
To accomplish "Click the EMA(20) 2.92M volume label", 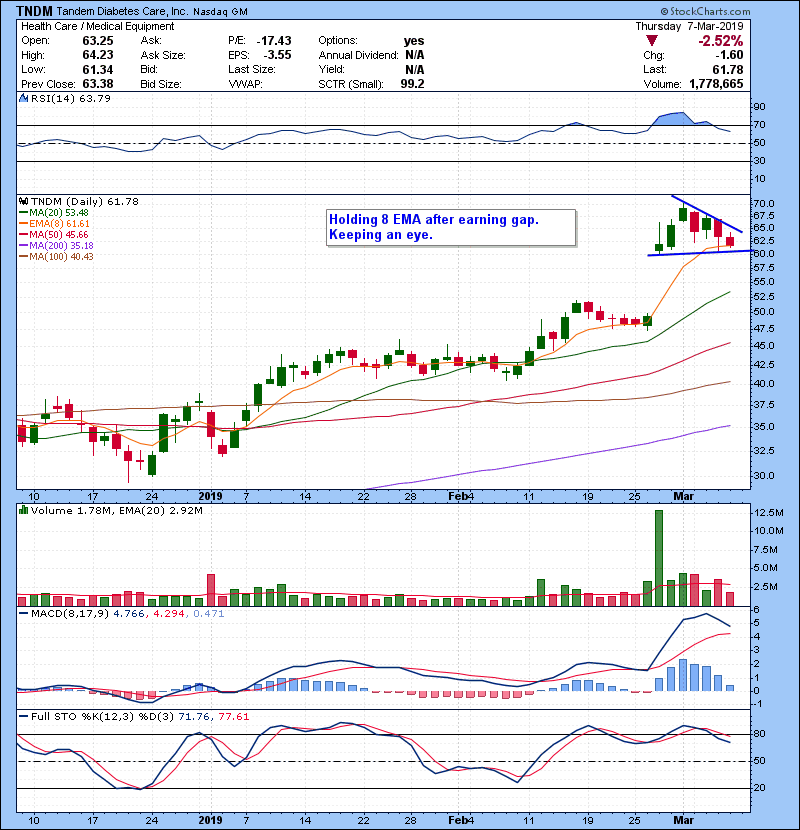I will [x=161, y=511].
